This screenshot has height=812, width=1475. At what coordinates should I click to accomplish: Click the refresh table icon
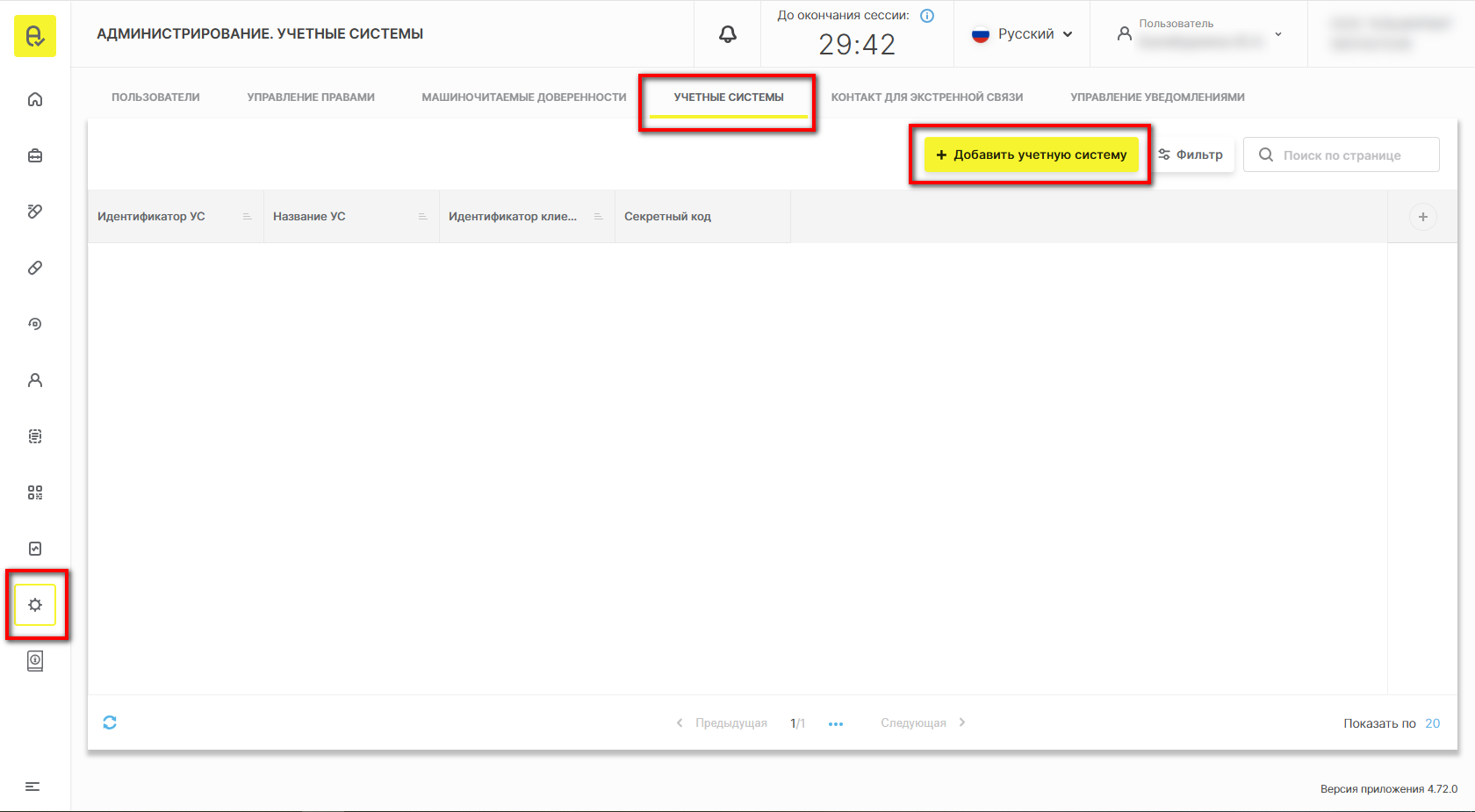point(110,722)
